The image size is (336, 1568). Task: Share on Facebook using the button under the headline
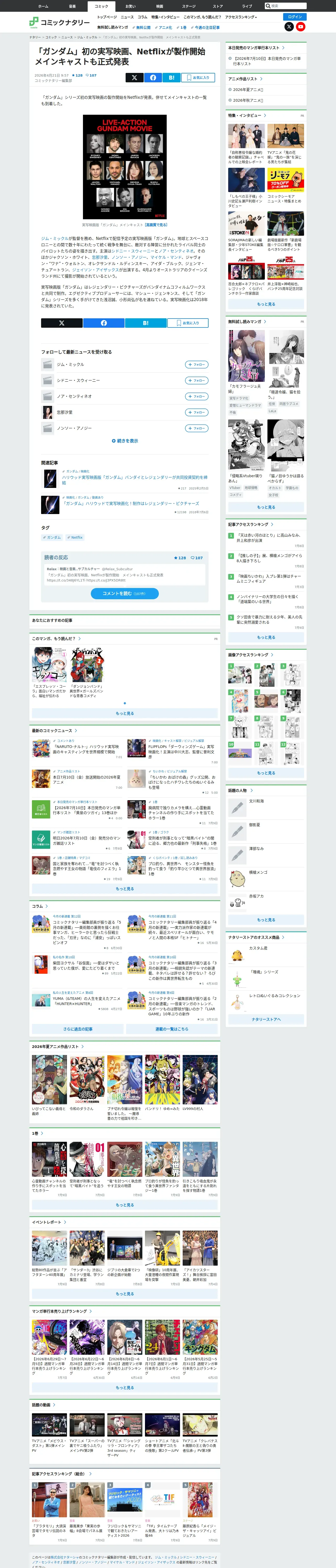click(x=153, y=77)
